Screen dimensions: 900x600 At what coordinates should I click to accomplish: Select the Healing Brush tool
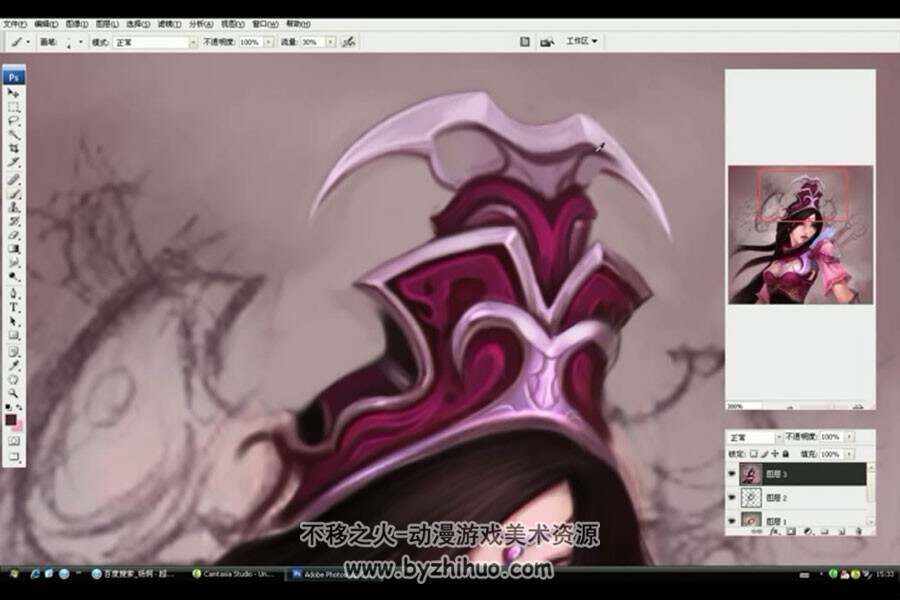click(x=13, y=180)
